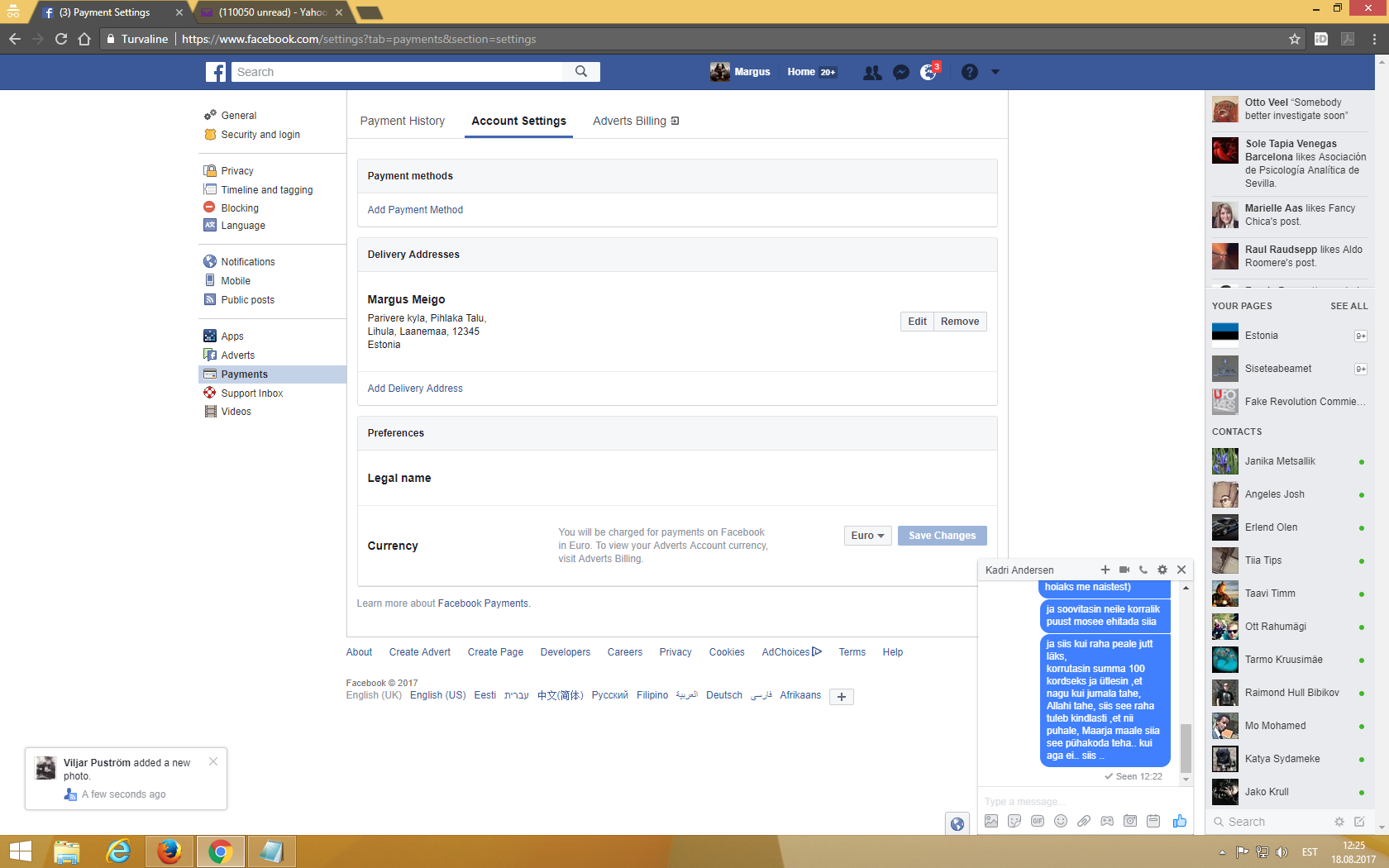Click the iD browser extension icon
The width and height of the screenshot is (1389, 868).
click(x=1321, y=39)
